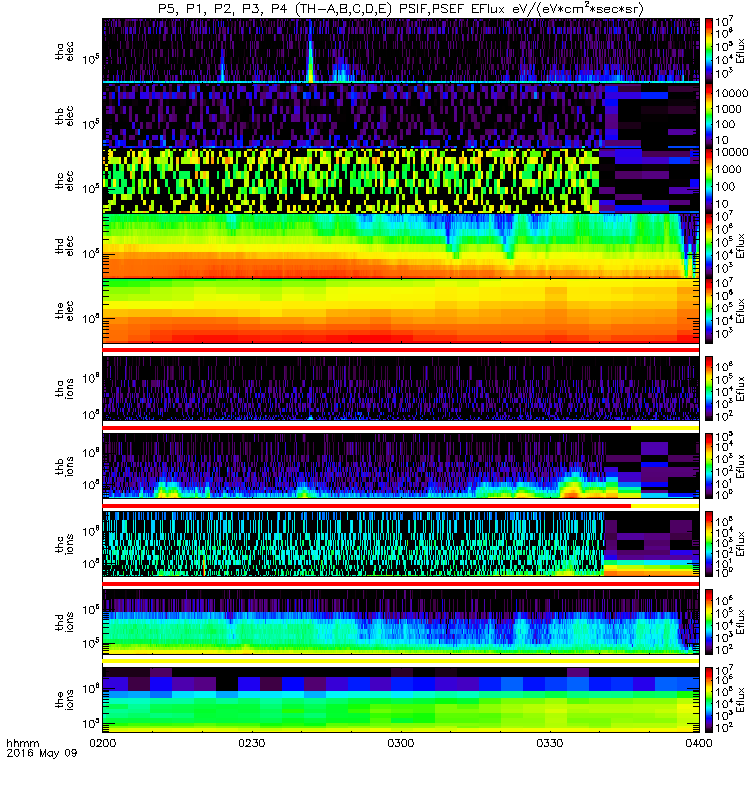750x800 pixels.
Task: Click inside the thb ions spectrogram panel
Action: point(401,466)
